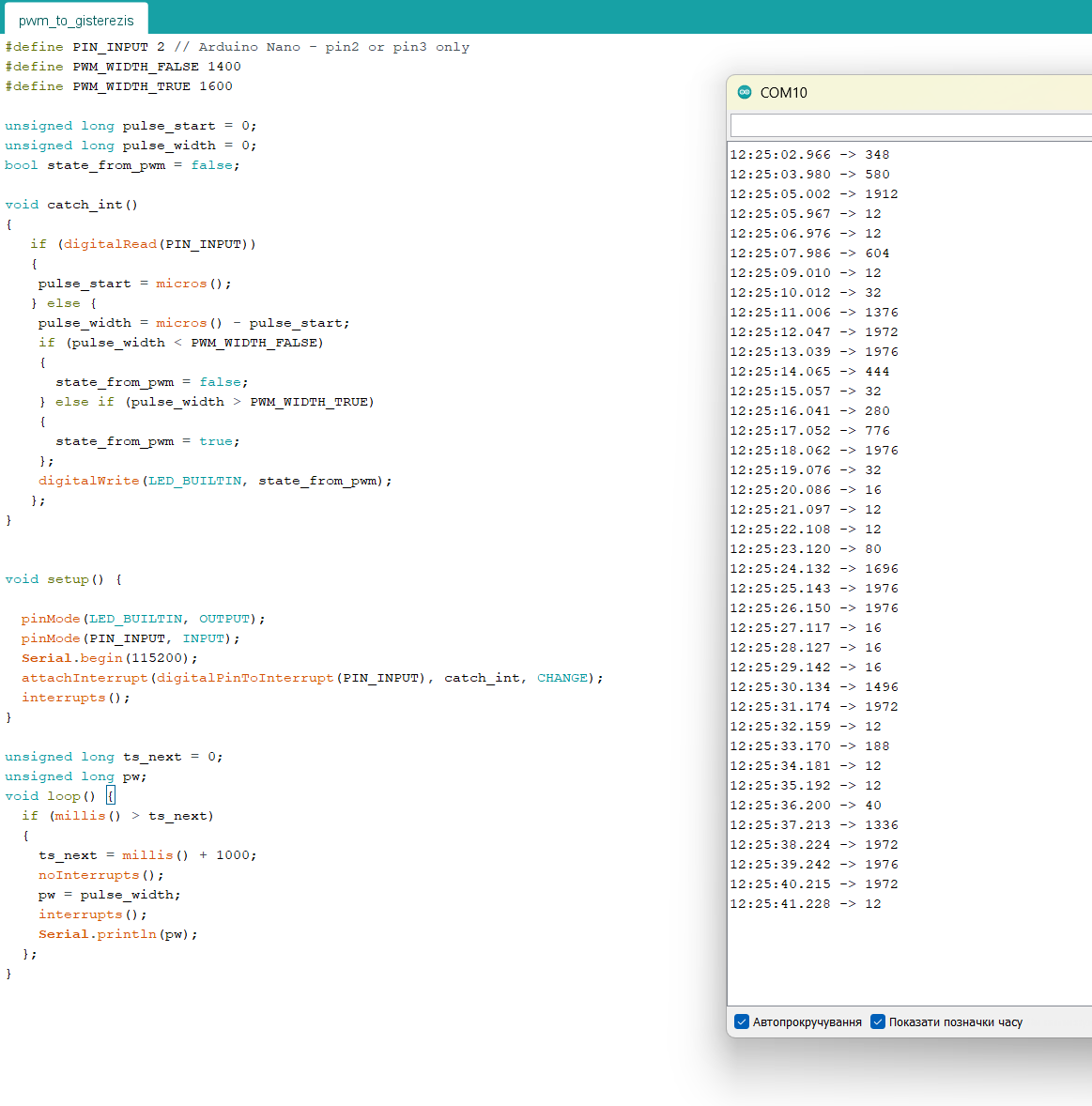The width and height of the screenshot is (1092, 1106).
Task: Click the void catch_int() function header
Action: coord(71,206)
